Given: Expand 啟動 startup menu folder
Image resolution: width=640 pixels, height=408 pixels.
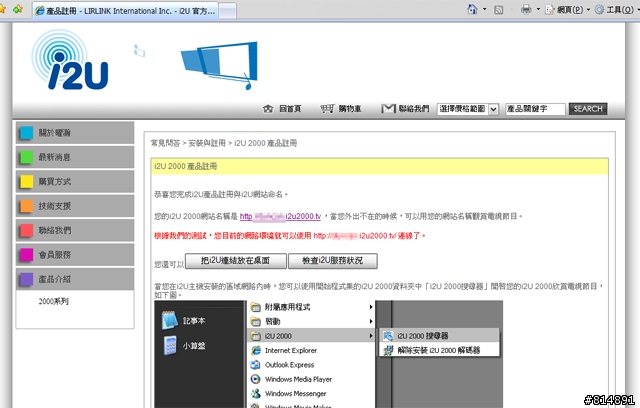Looking at the screenshot, I should tap(311, 322).
